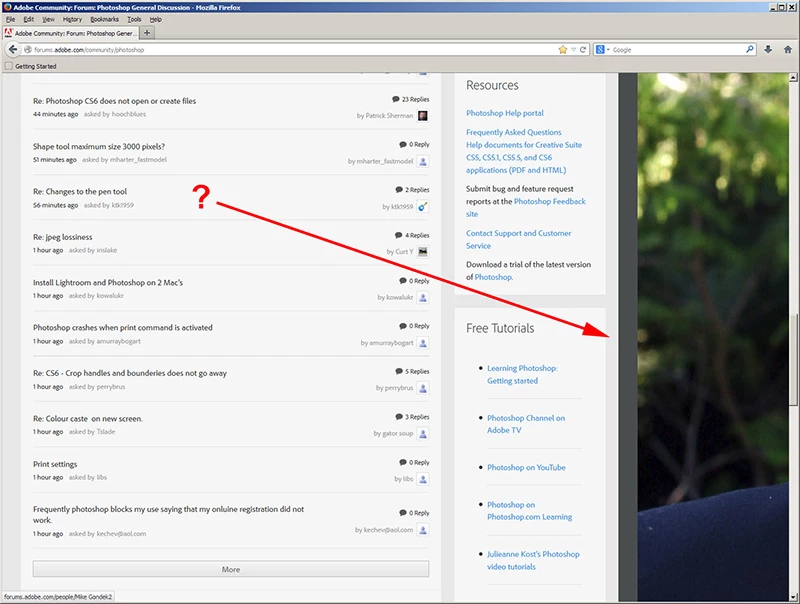Go to the Home page icon
The width and height of the screenshot is (800, 604).
click(x=788, y=49)
